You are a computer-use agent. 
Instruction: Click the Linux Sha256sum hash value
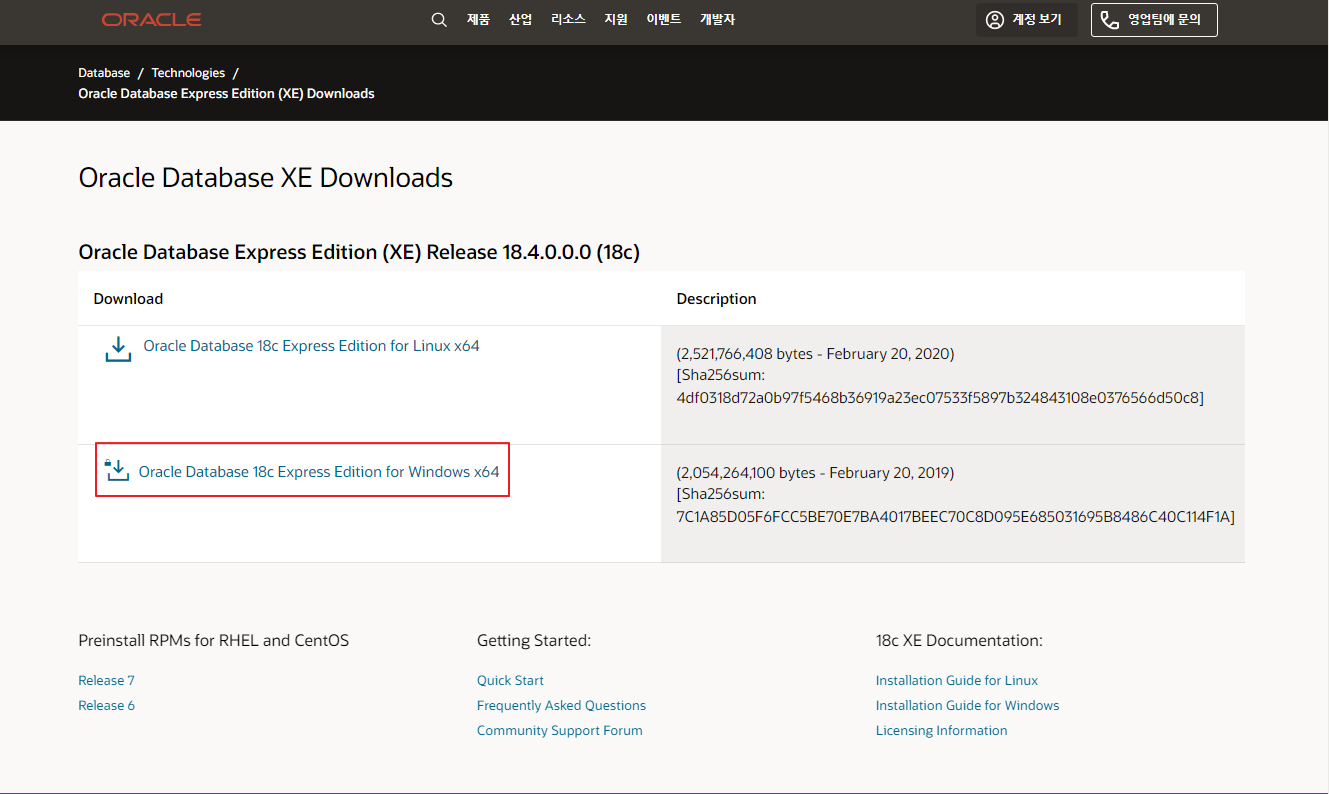pyautogui.click(x=940, y=398)
